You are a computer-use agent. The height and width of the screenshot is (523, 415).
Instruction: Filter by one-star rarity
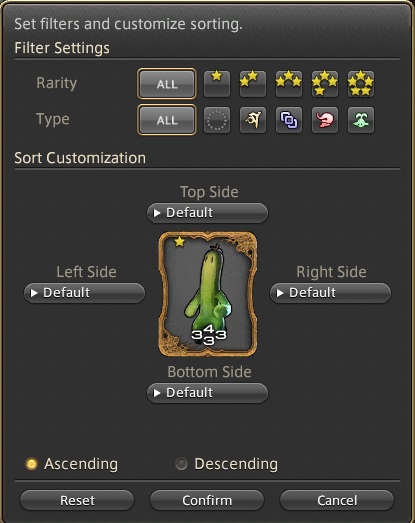tap(217, 83)
